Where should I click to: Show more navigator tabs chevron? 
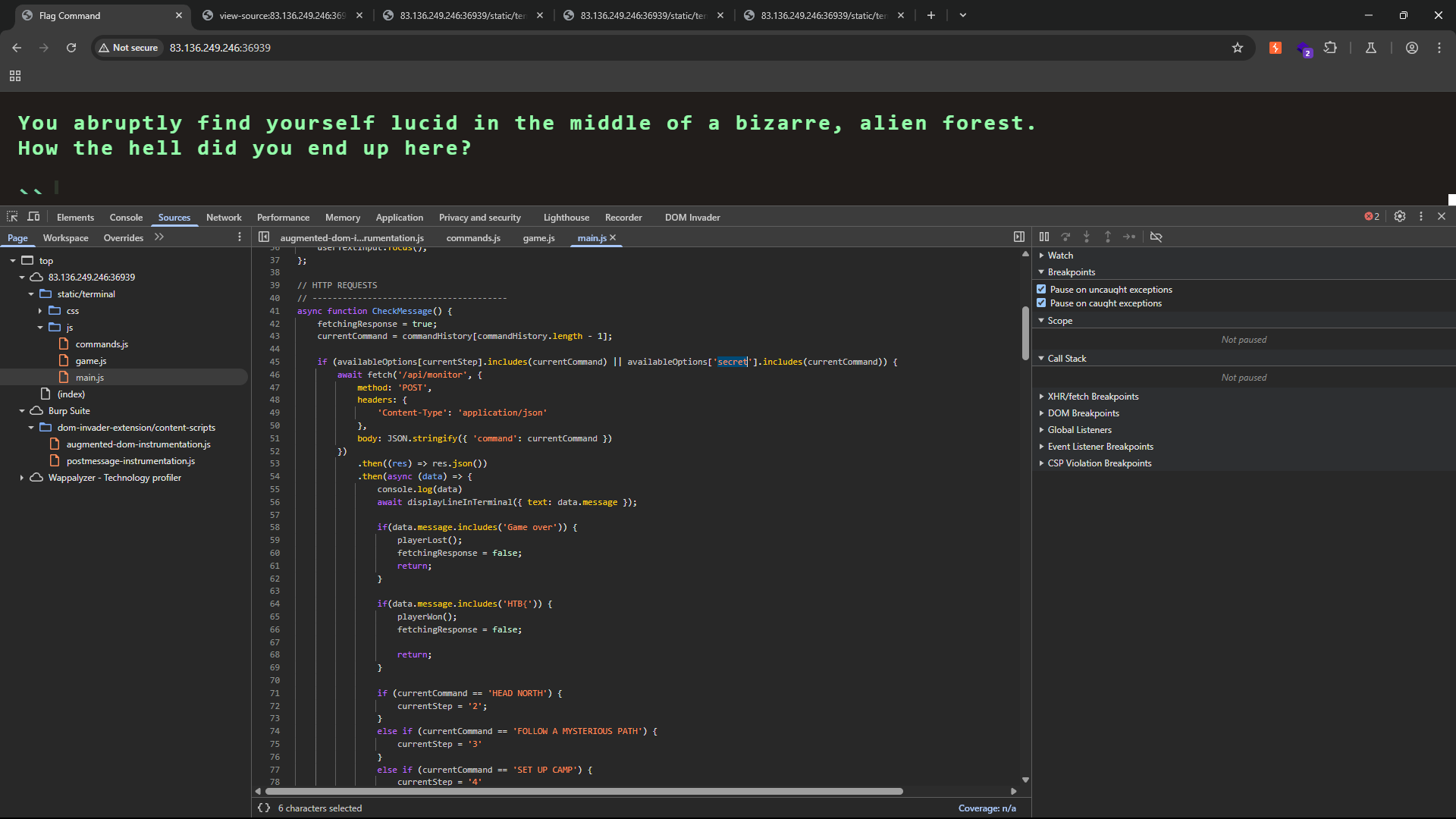(159, 237)
